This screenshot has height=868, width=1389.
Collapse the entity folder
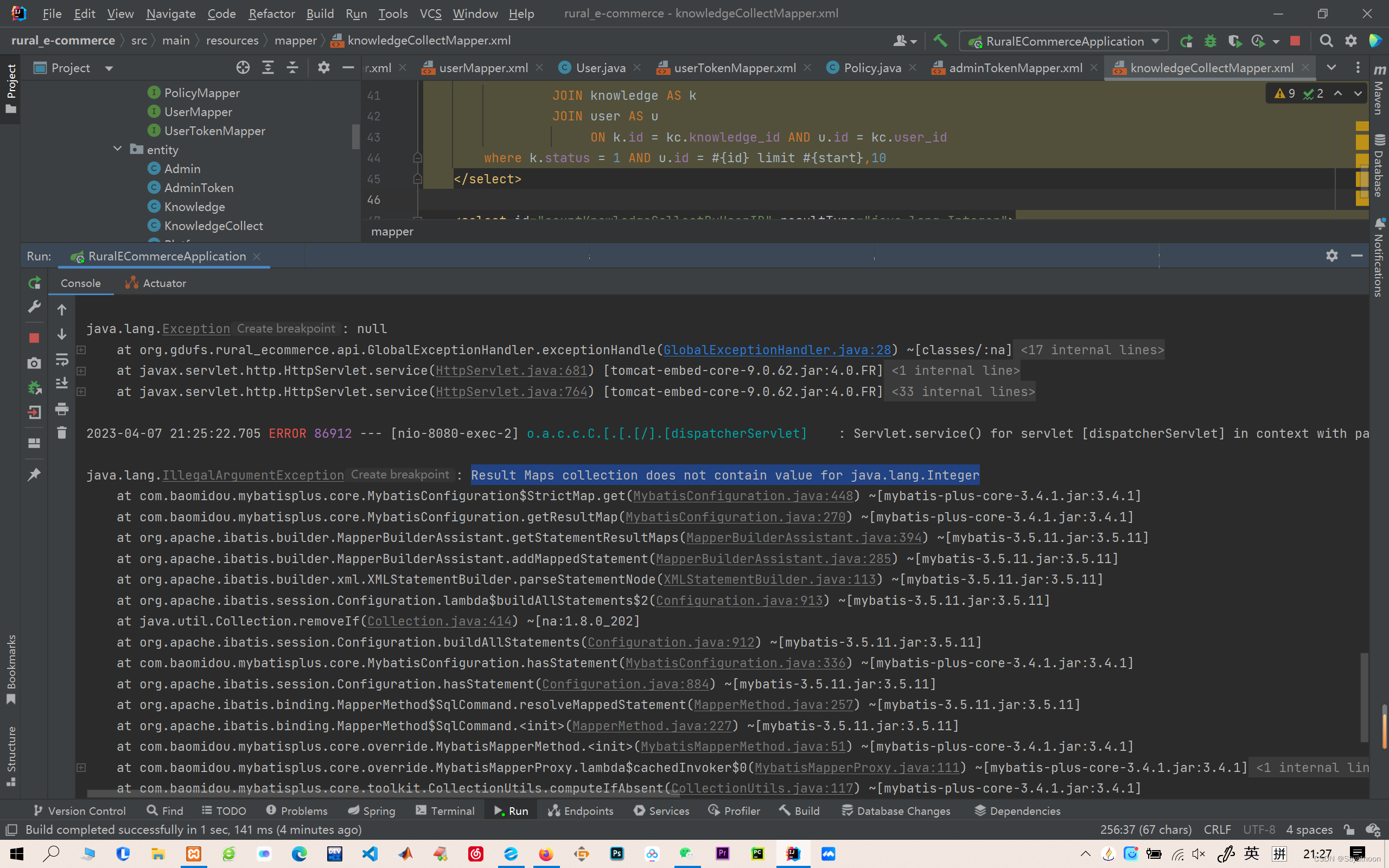[x=118, y=149]
